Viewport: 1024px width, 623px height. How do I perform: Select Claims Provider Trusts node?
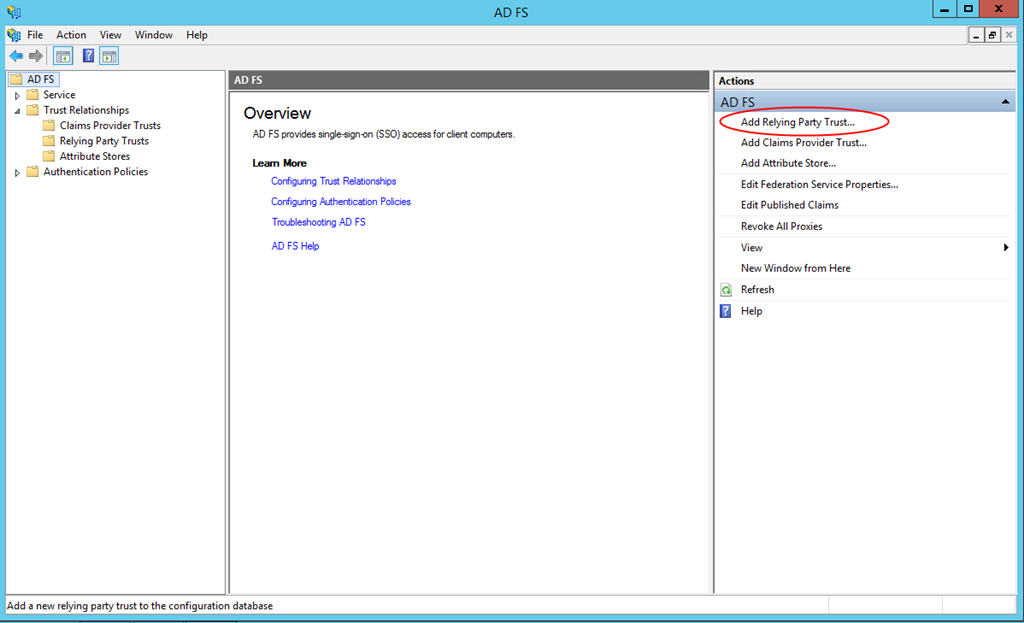(110, 125)
